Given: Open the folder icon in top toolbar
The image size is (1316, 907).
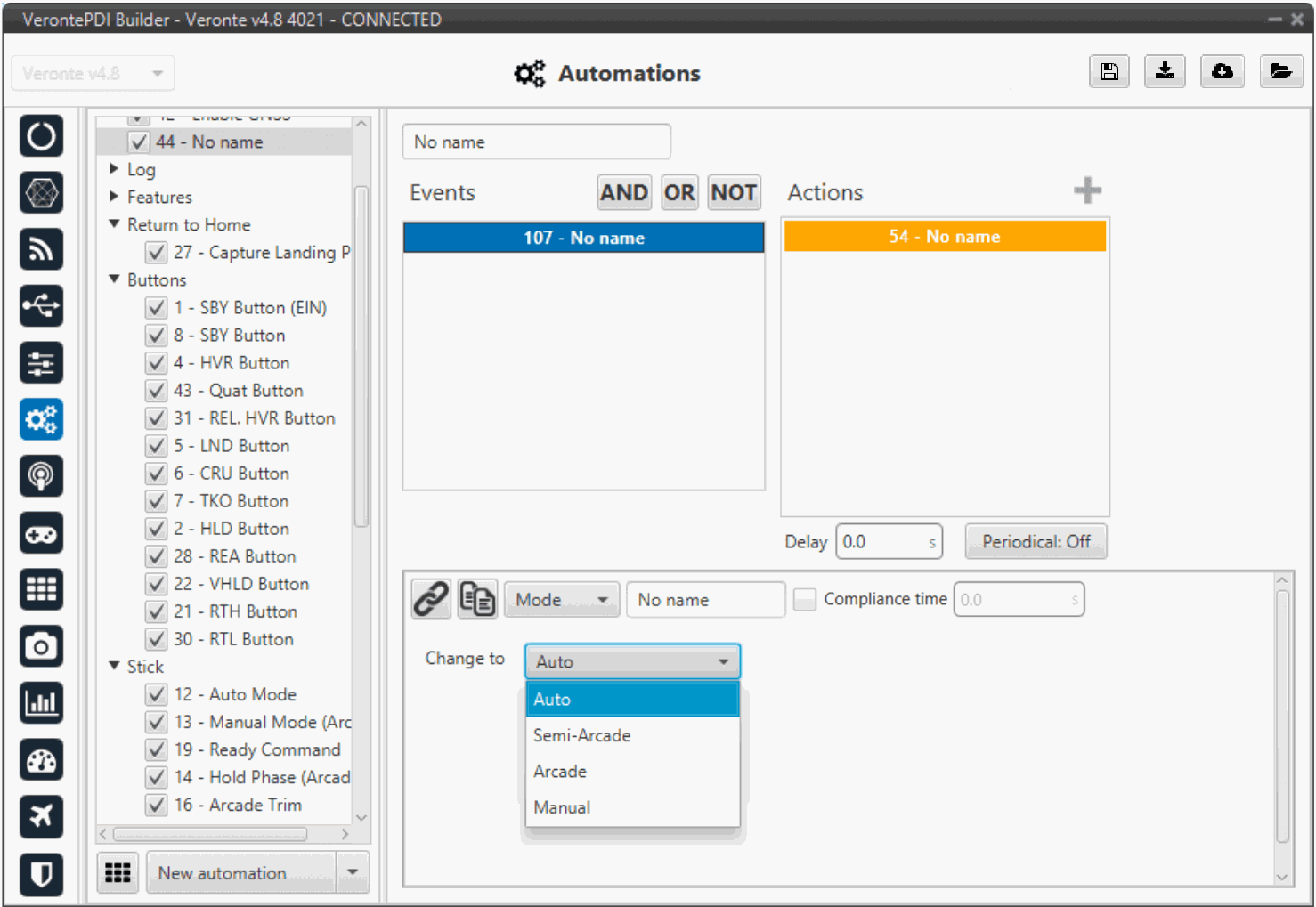Looking at the screenshot, I should pyautogui.click(x=1280, y=72).
